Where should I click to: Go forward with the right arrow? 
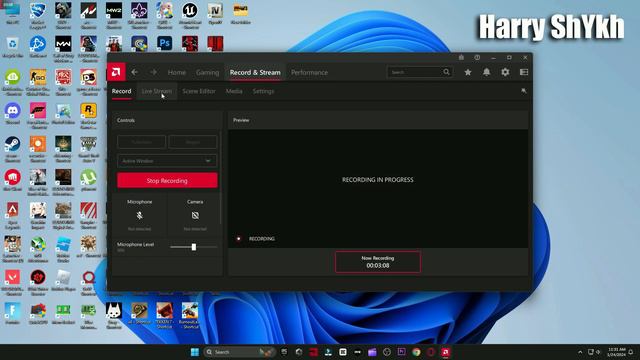coord(153,72)
